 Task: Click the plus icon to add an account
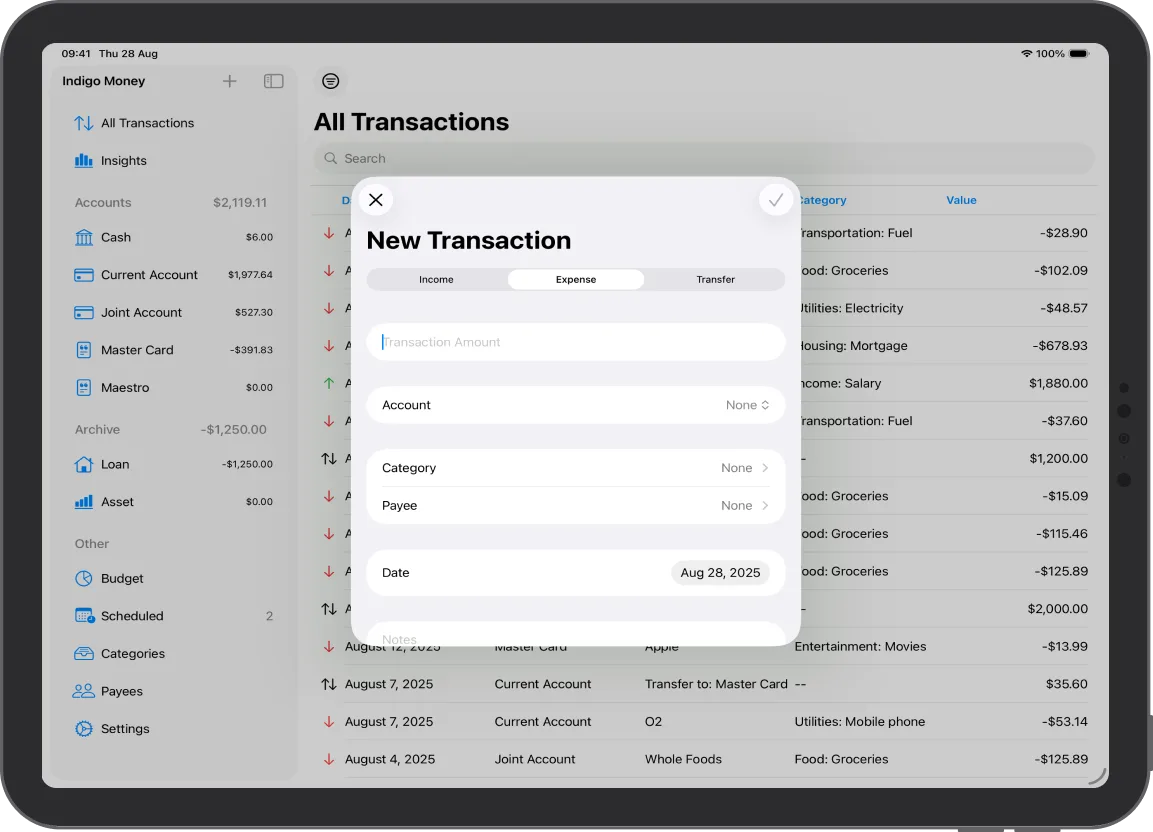coord(229,81)
